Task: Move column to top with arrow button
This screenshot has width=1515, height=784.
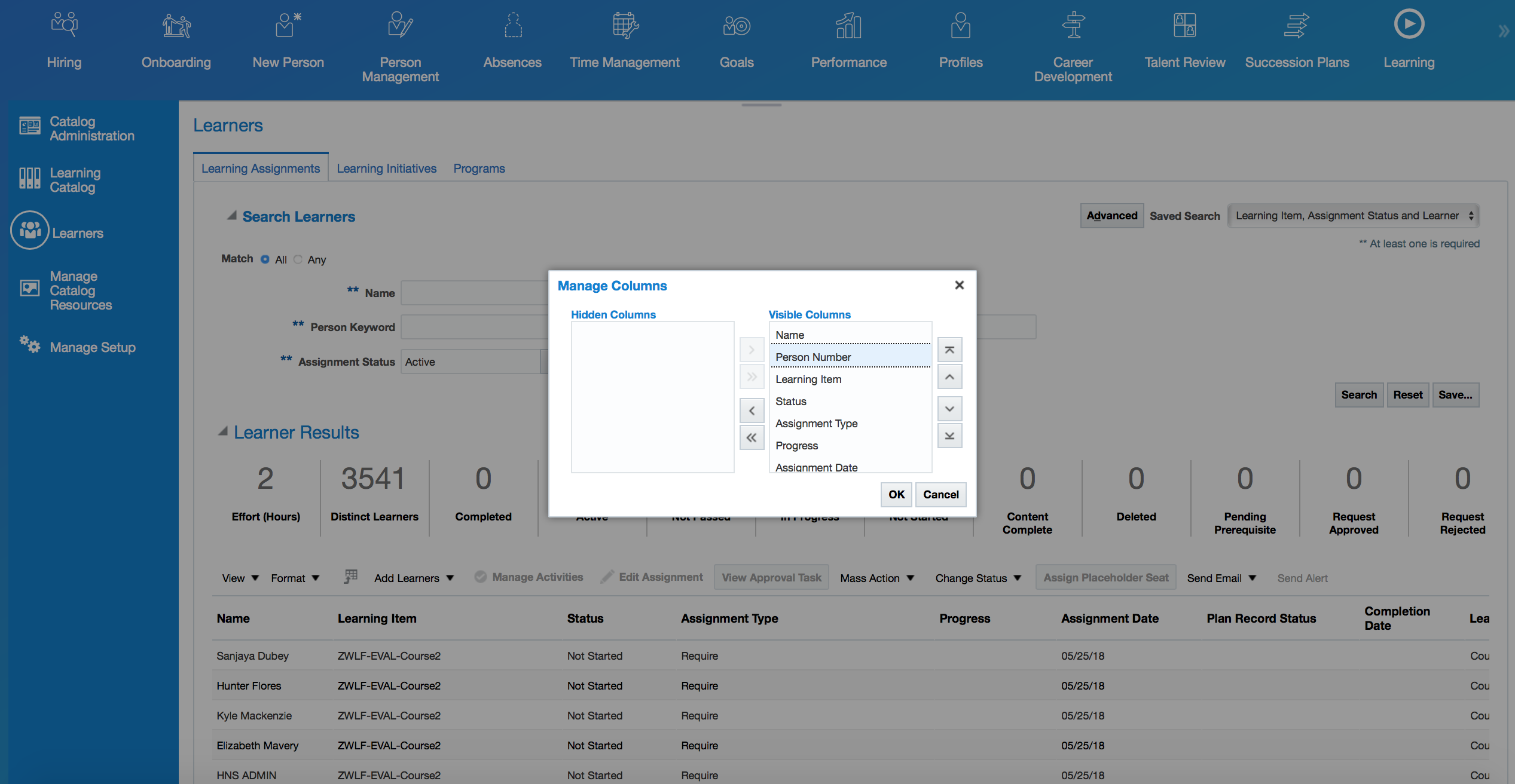Action: coord(949,350)
